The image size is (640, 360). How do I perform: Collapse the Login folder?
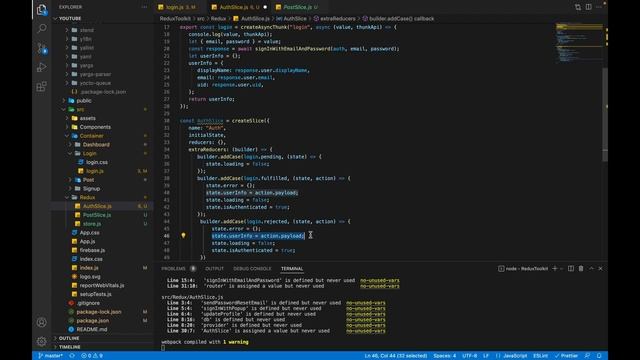pos(89,153)
